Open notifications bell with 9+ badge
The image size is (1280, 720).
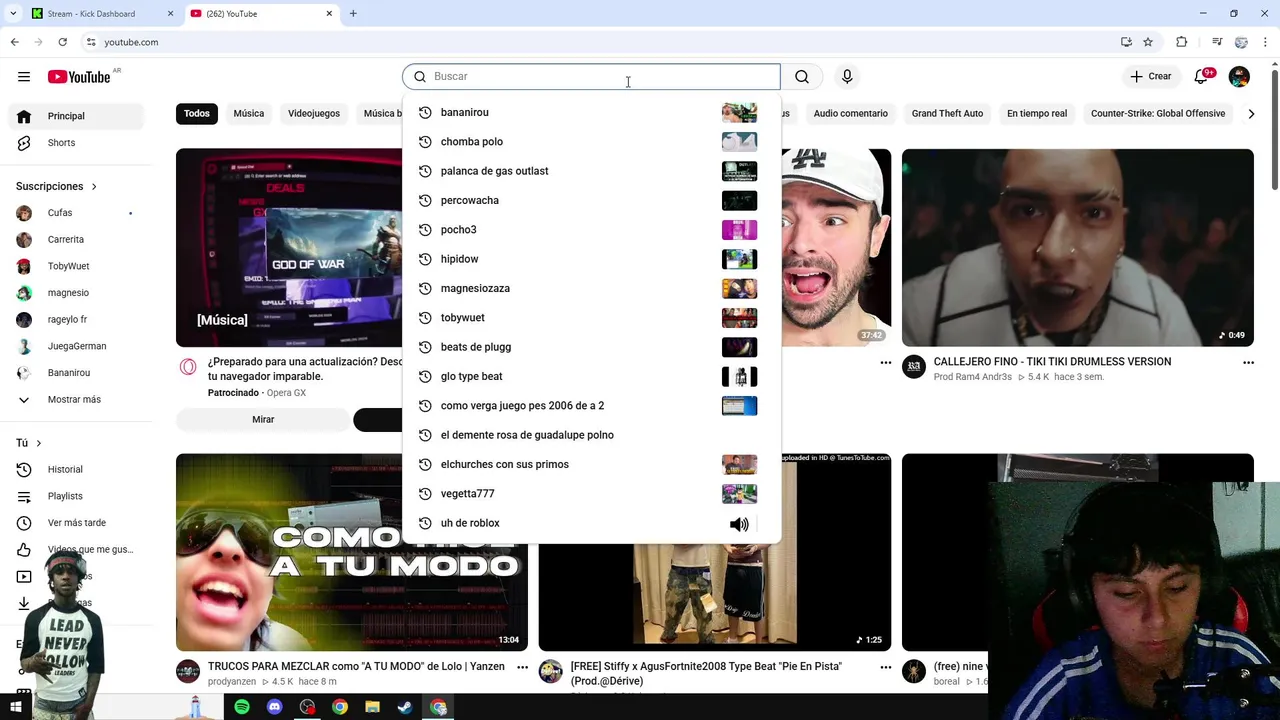pyautogui.click(x=1202, y=77)
